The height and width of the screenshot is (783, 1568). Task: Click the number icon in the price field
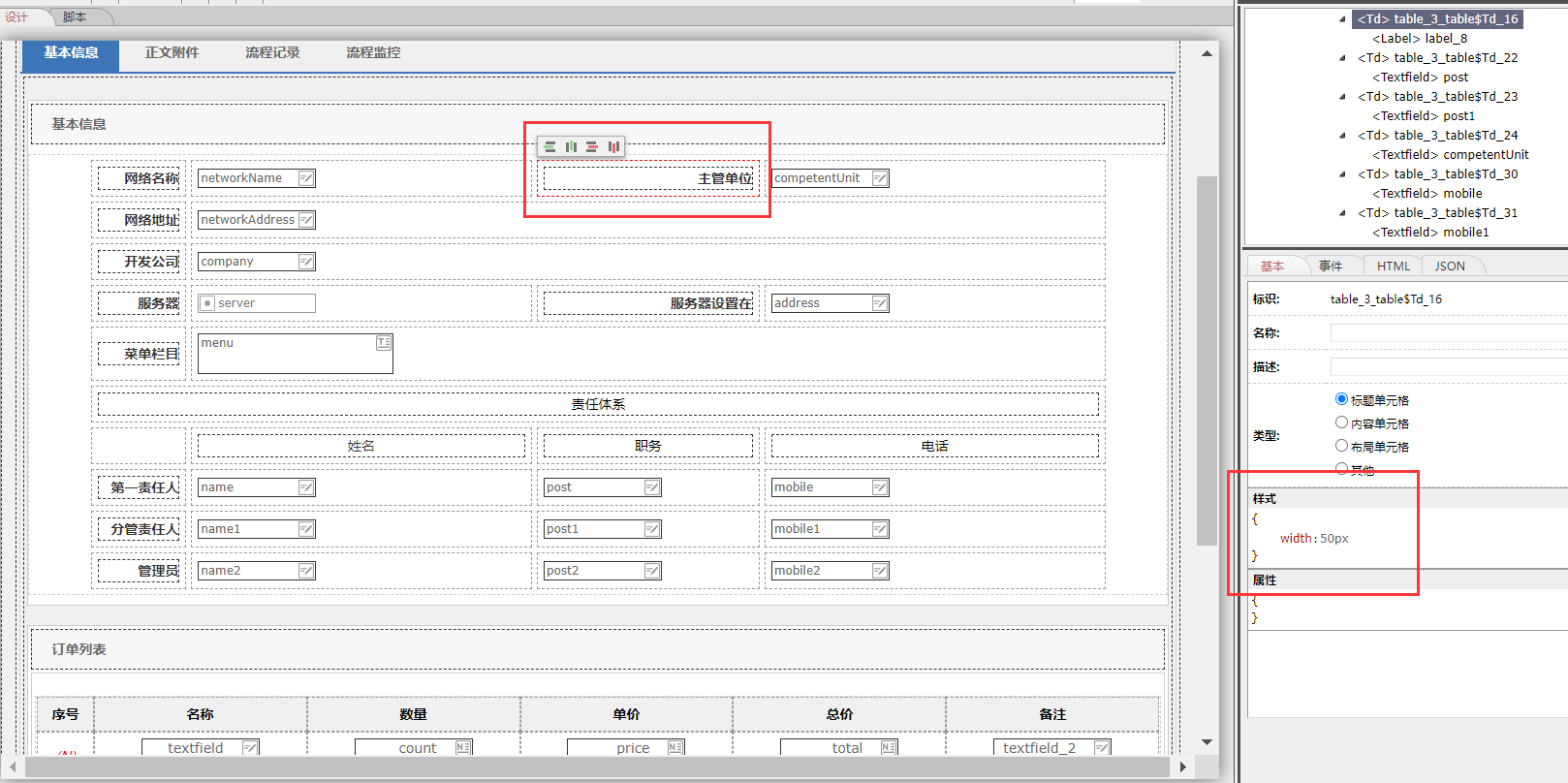[x=675, y=747]
